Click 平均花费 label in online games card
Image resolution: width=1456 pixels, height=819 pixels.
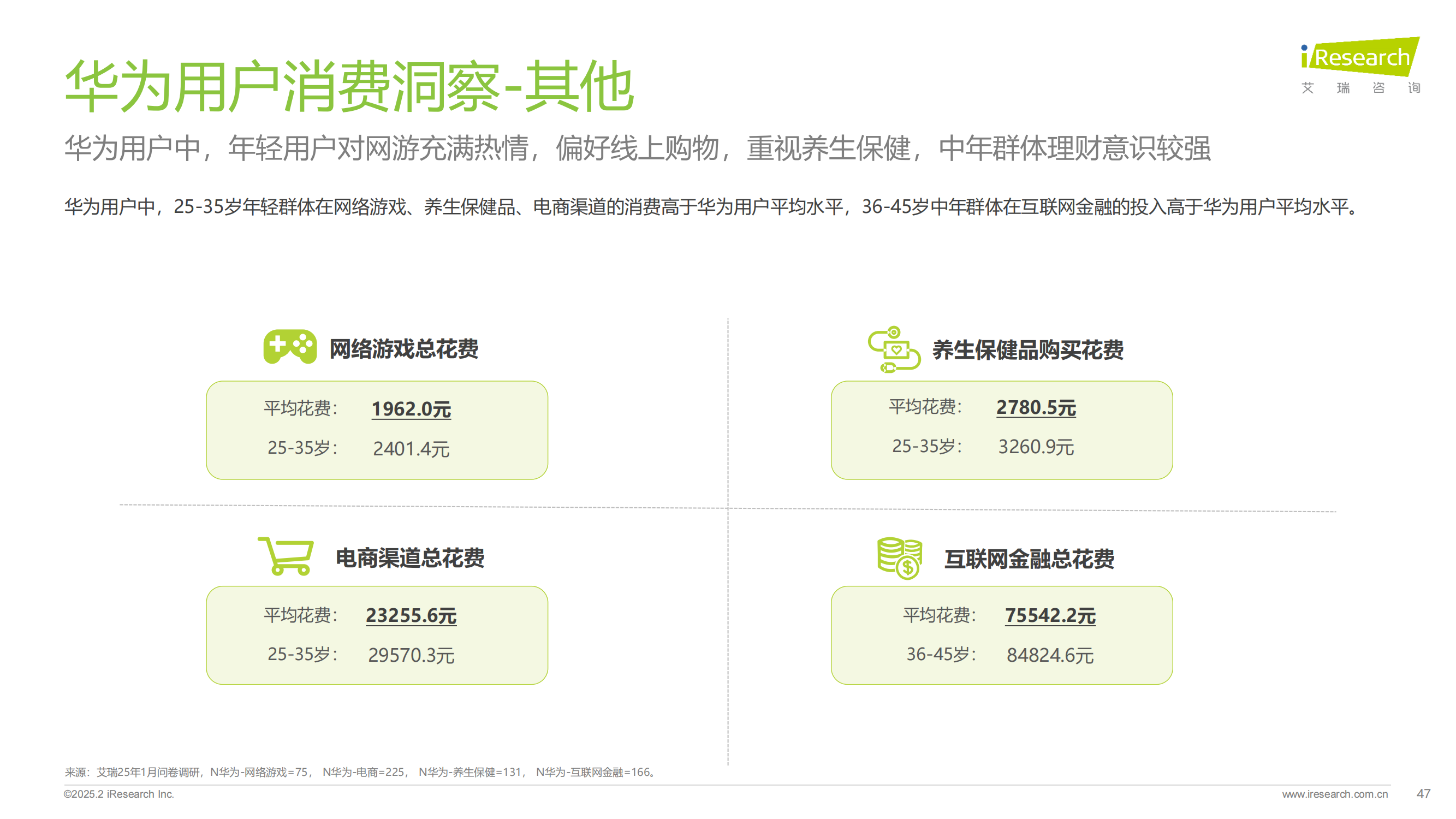[300, 407]
